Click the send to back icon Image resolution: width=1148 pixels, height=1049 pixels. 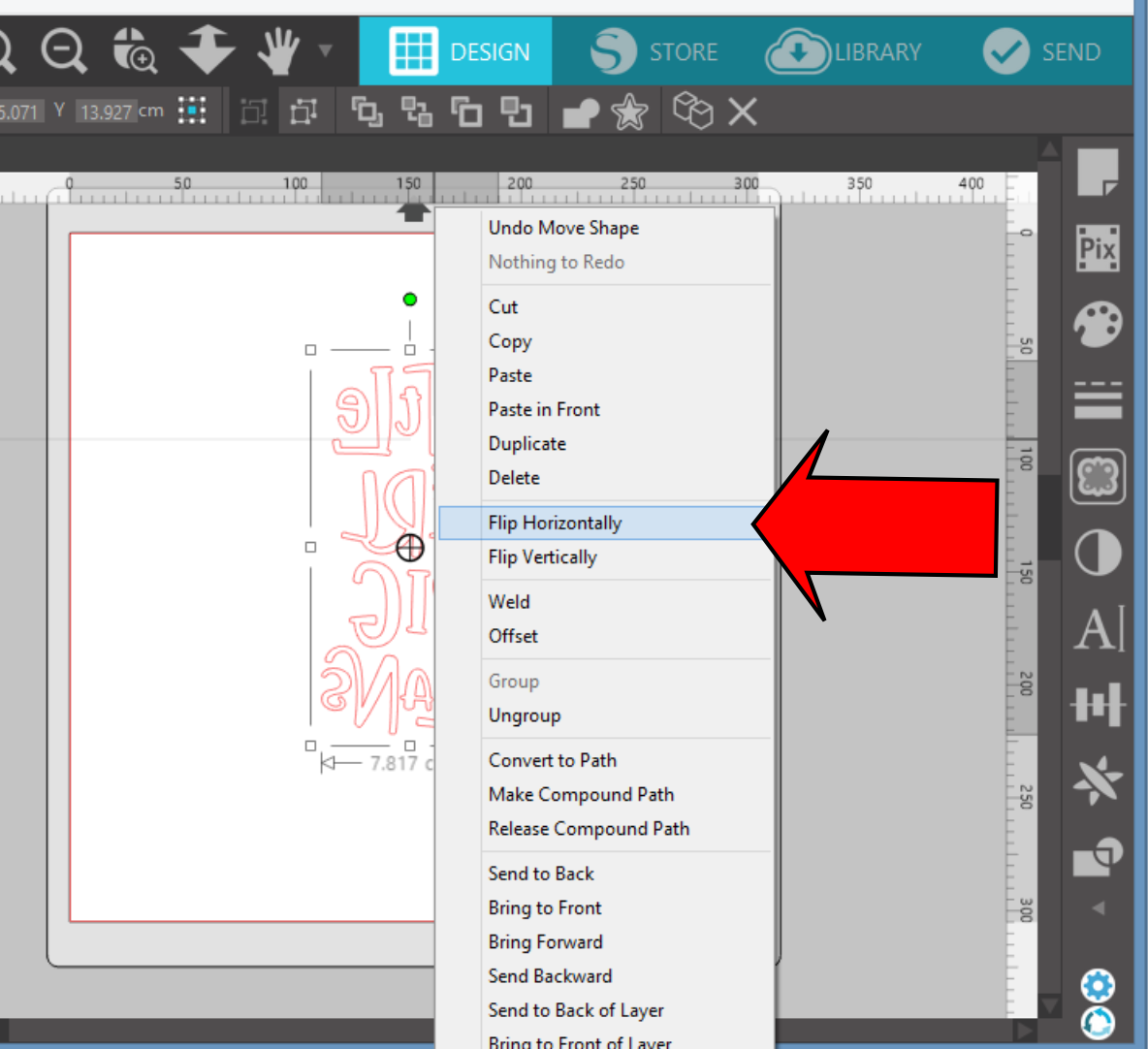(x=417, y=112)
